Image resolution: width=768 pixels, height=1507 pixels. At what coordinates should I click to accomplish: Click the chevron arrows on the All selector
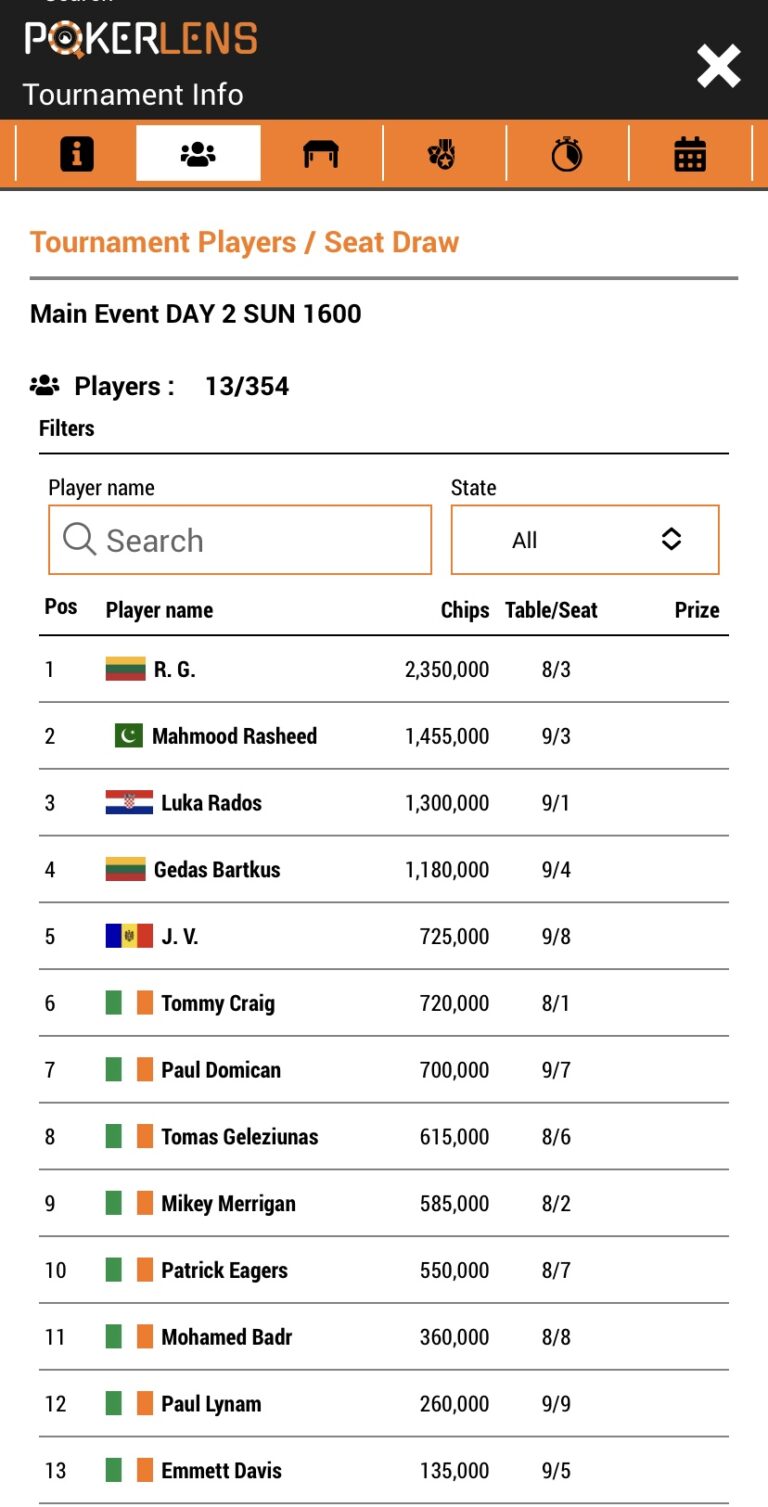pos(671,539)
